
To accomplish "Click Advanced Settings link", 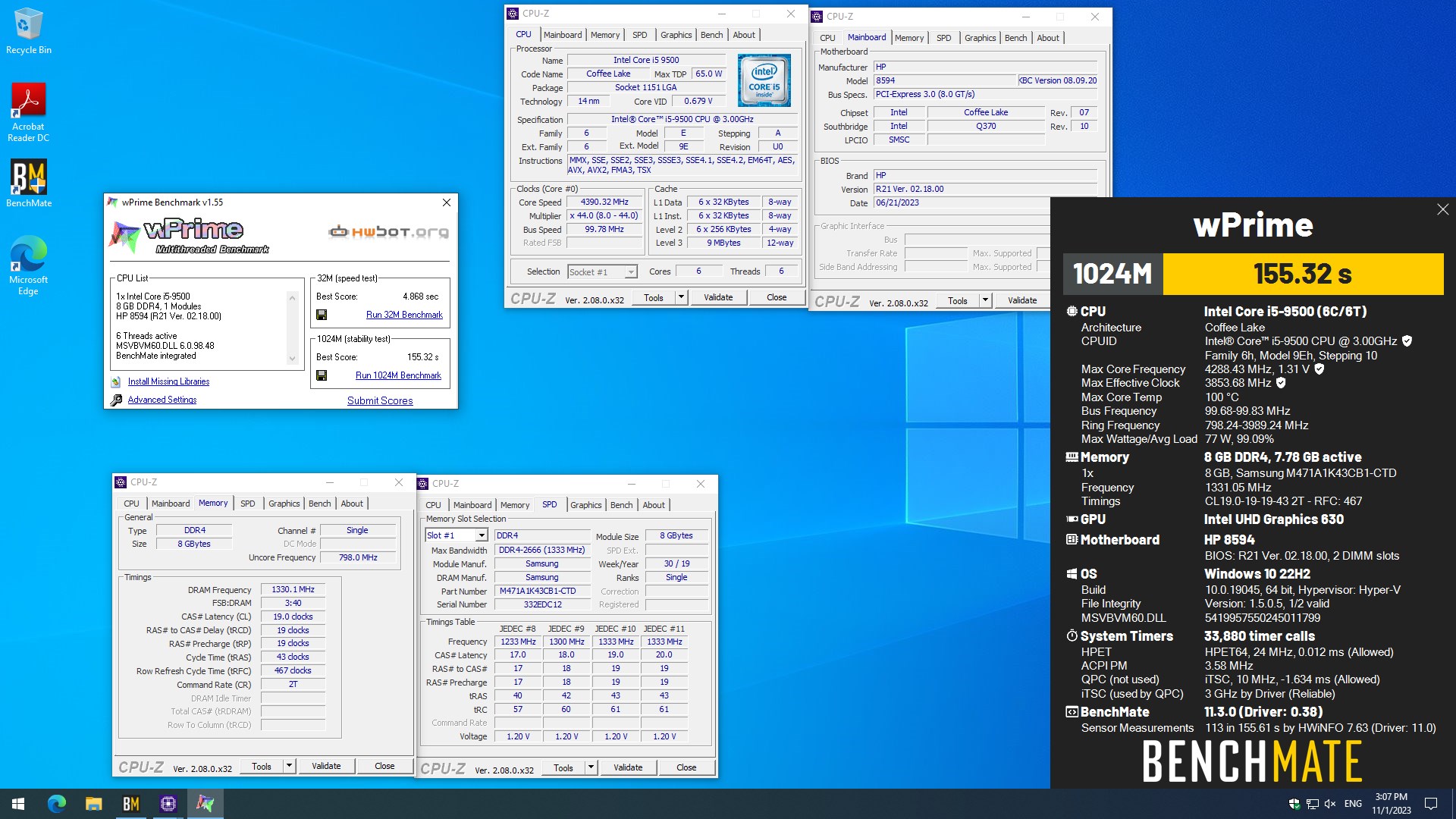I will click(x=162, y=400).
